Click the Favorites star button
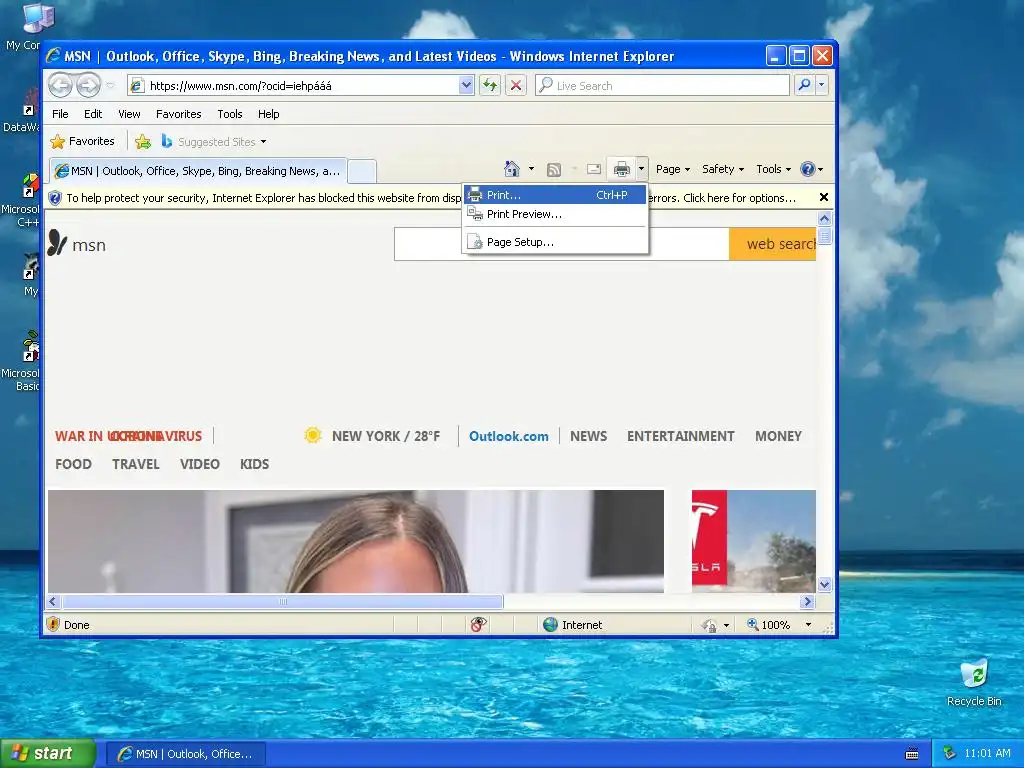The image size is (1024, 768). pyautogui.click(x=83, y=141)
